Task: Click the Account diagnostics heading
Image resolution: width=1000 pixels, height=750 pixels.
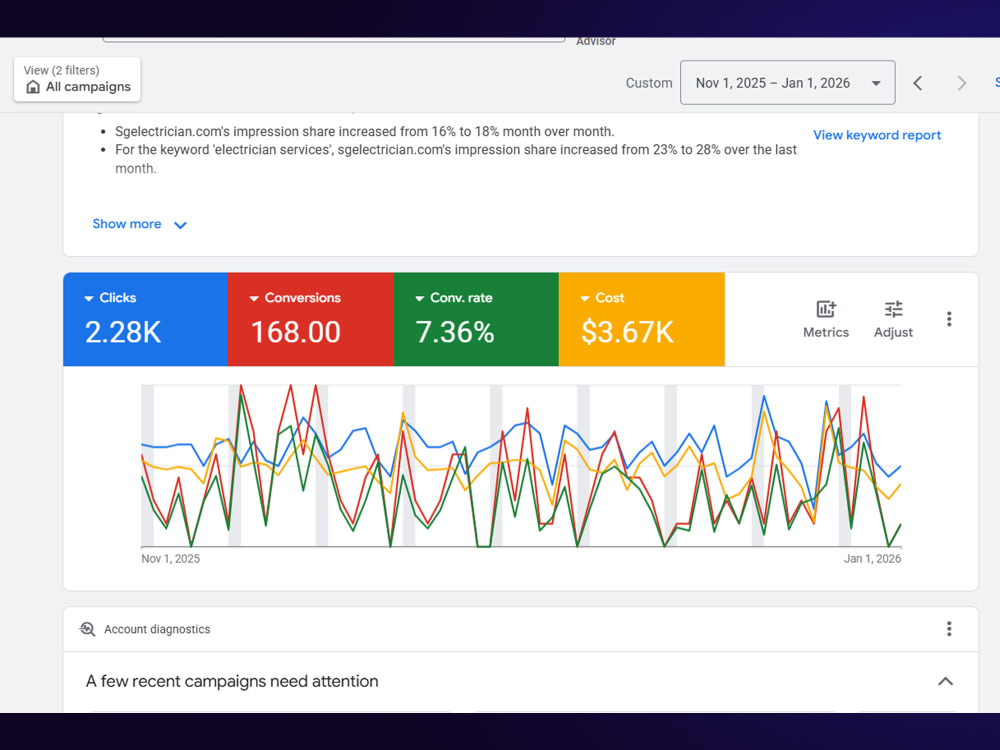Action: 157,629
